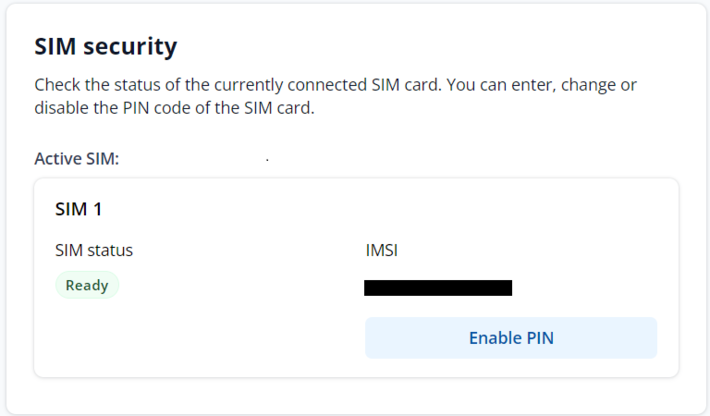Click the SIM status label
This screenshot has width=710, height=416.
click(94, 250)
